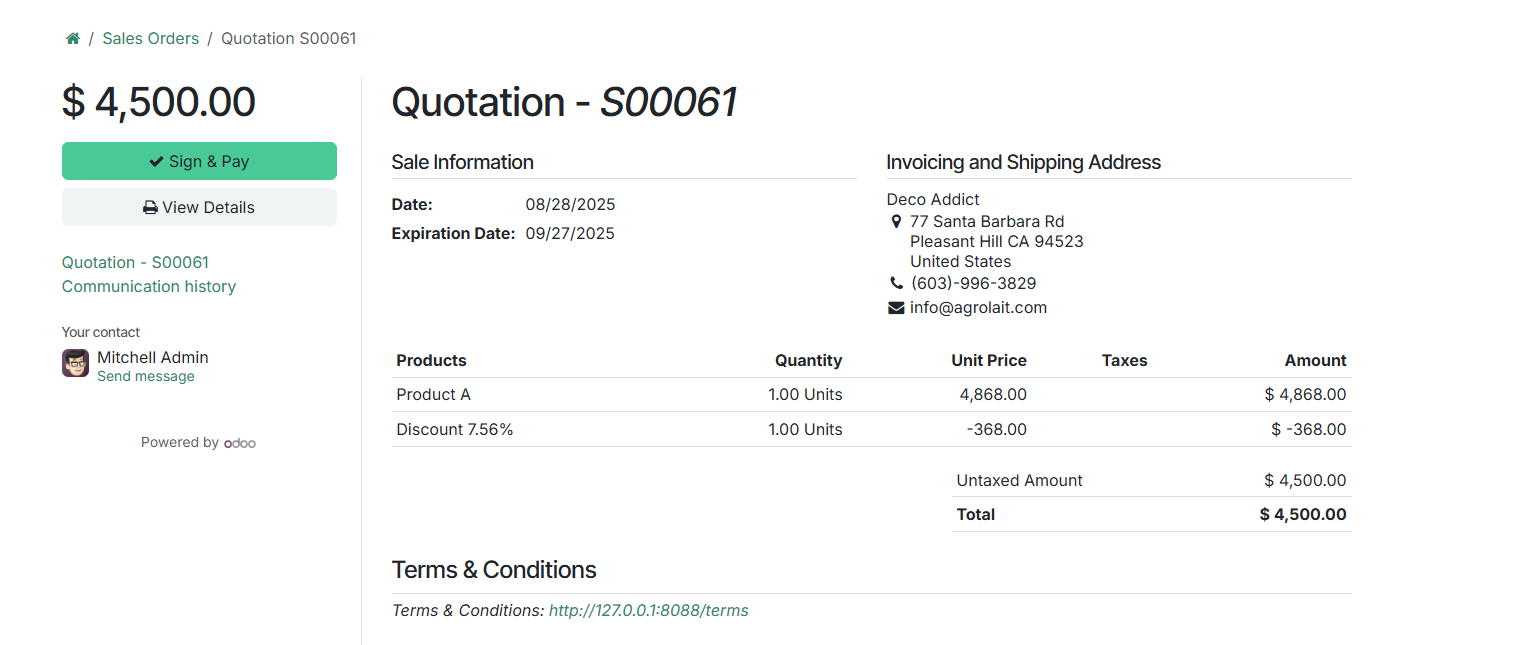Click the envelope email icon

(896, 308)
